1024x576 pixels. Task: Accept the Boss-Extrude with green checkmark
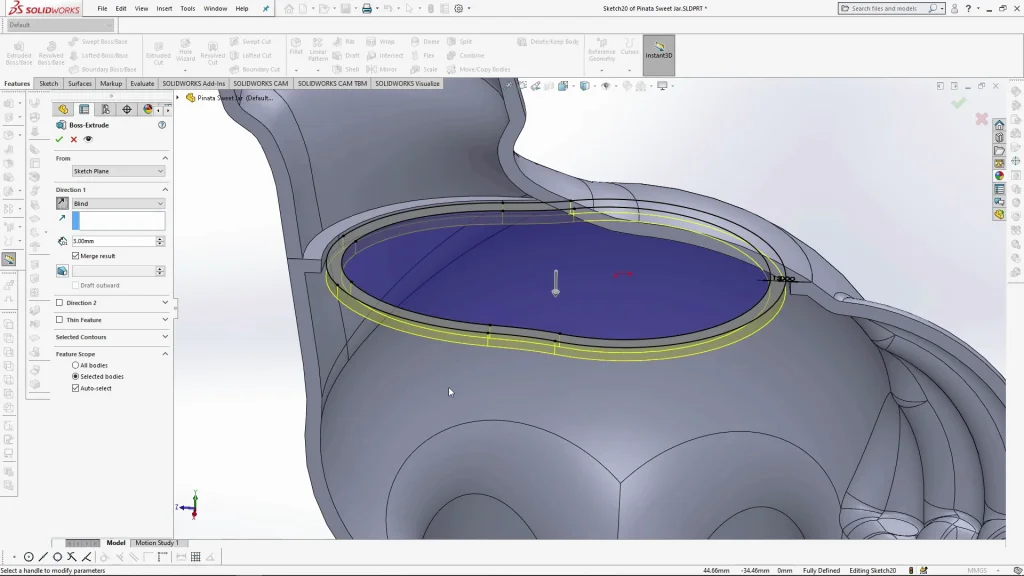(59, 139)
